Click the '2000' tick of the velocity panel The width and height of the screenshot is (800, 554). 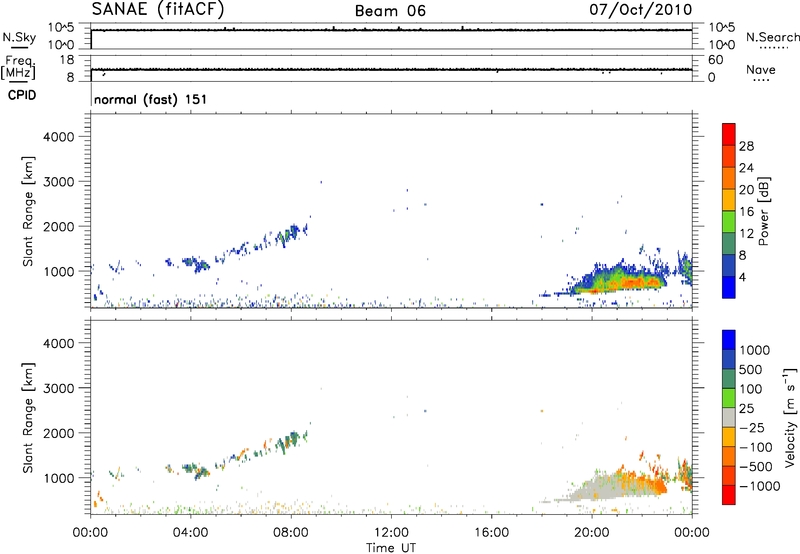[x=59, y=433]
